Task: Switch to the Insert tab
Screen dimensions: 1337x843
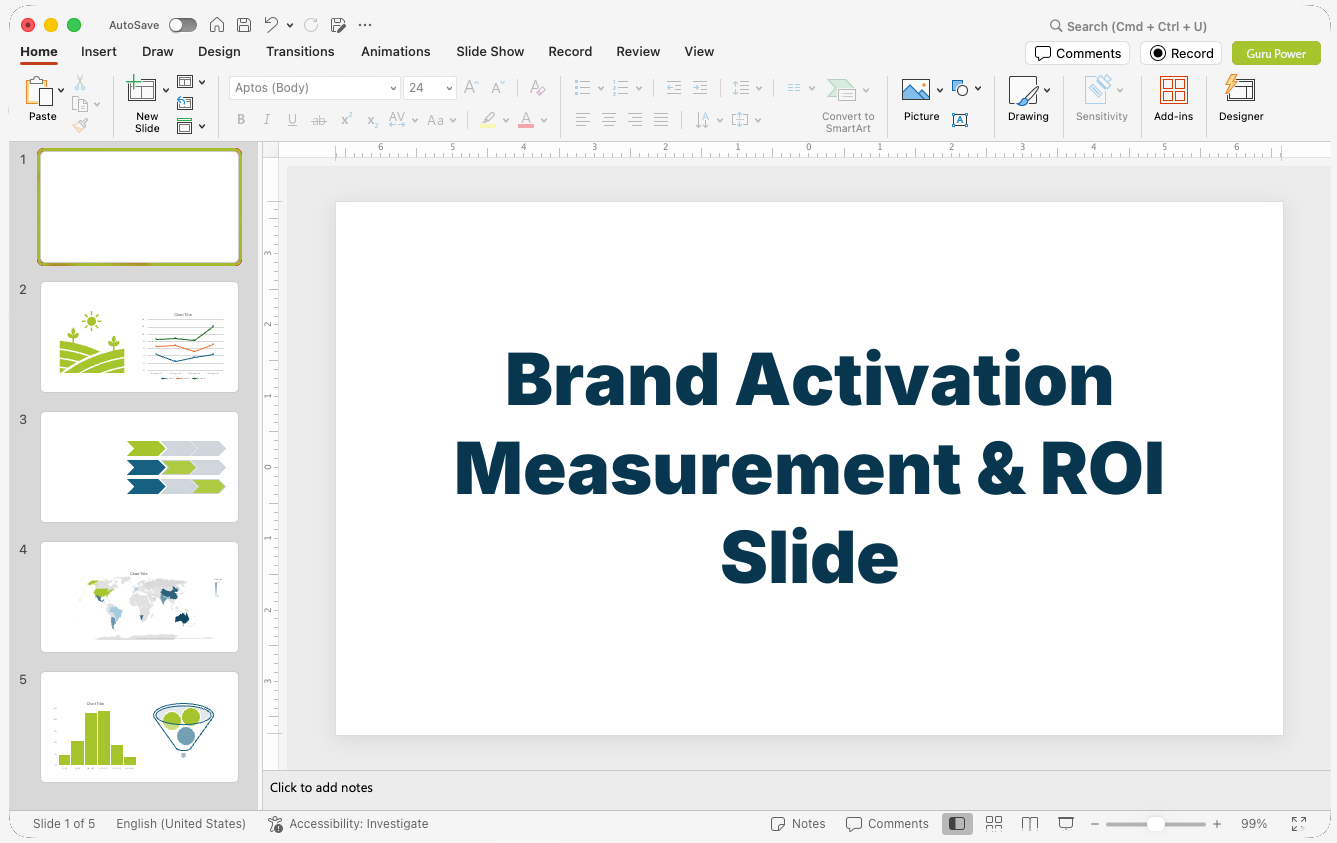Action: pos(99,52)
